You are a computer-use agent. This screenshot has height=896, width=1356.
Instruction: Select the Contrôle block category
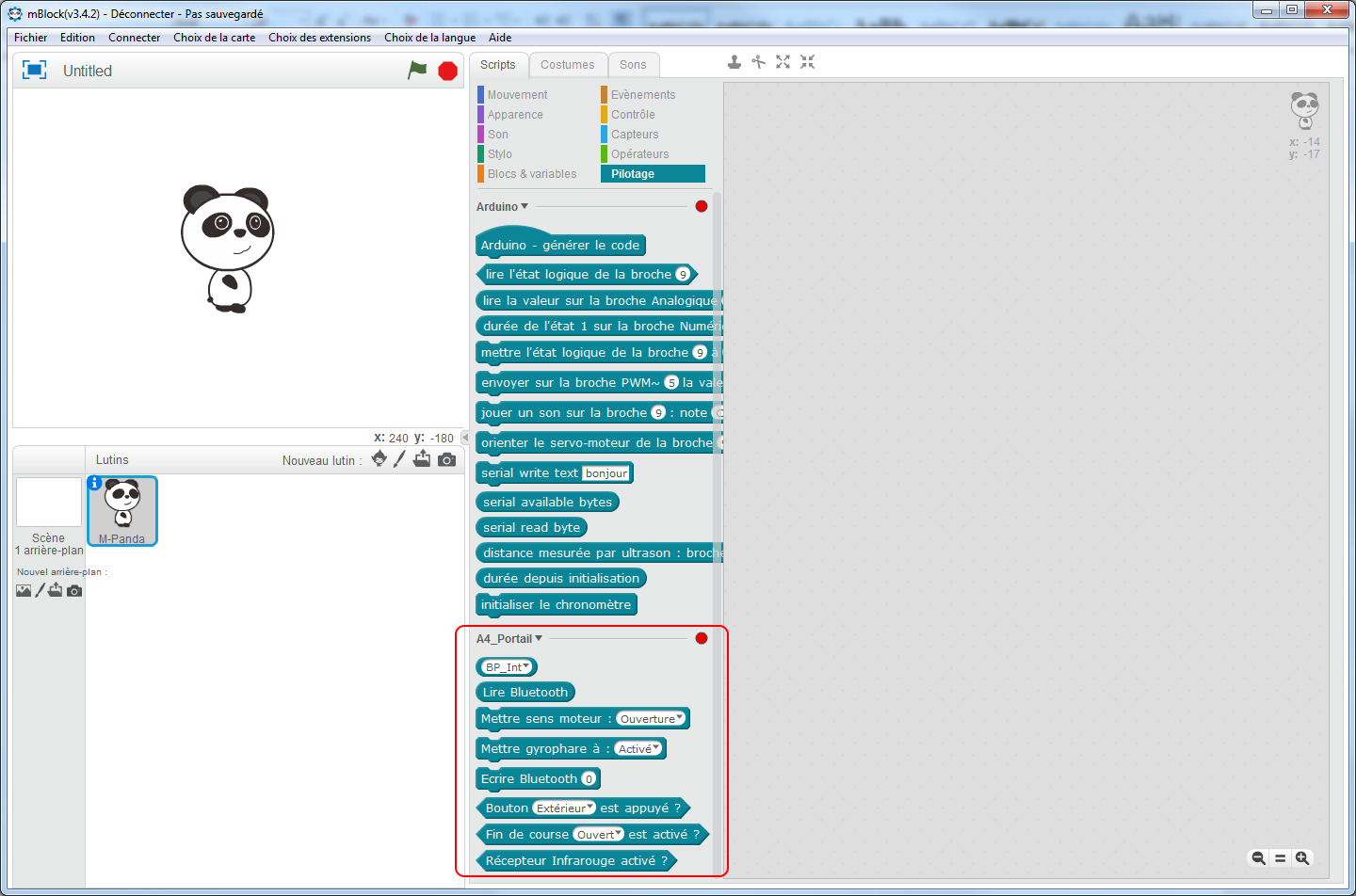[633, 115]
